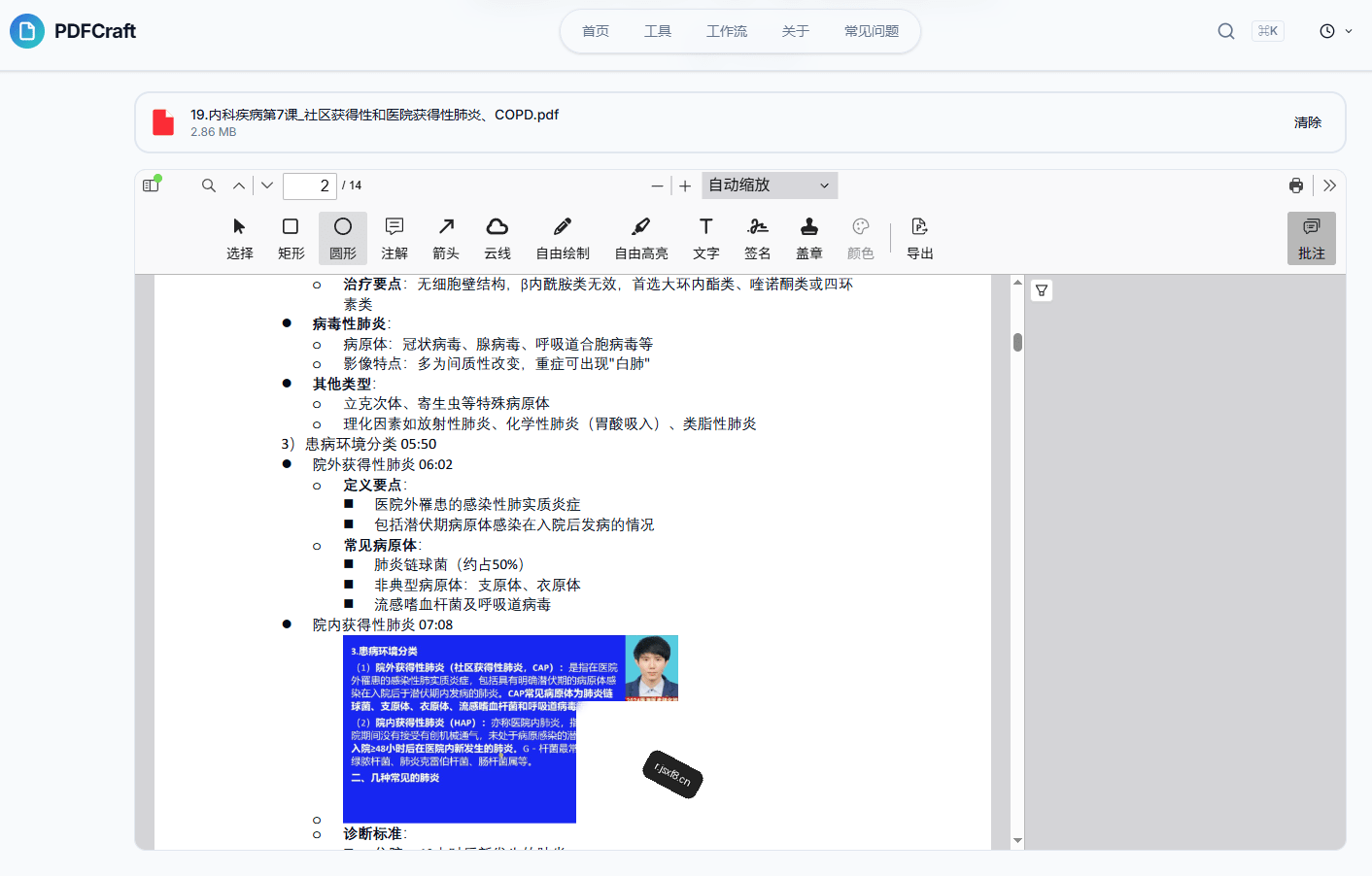Zoom out with the minus button
Viewport: 1372px width, 876px height.
(x=658, y=185)
